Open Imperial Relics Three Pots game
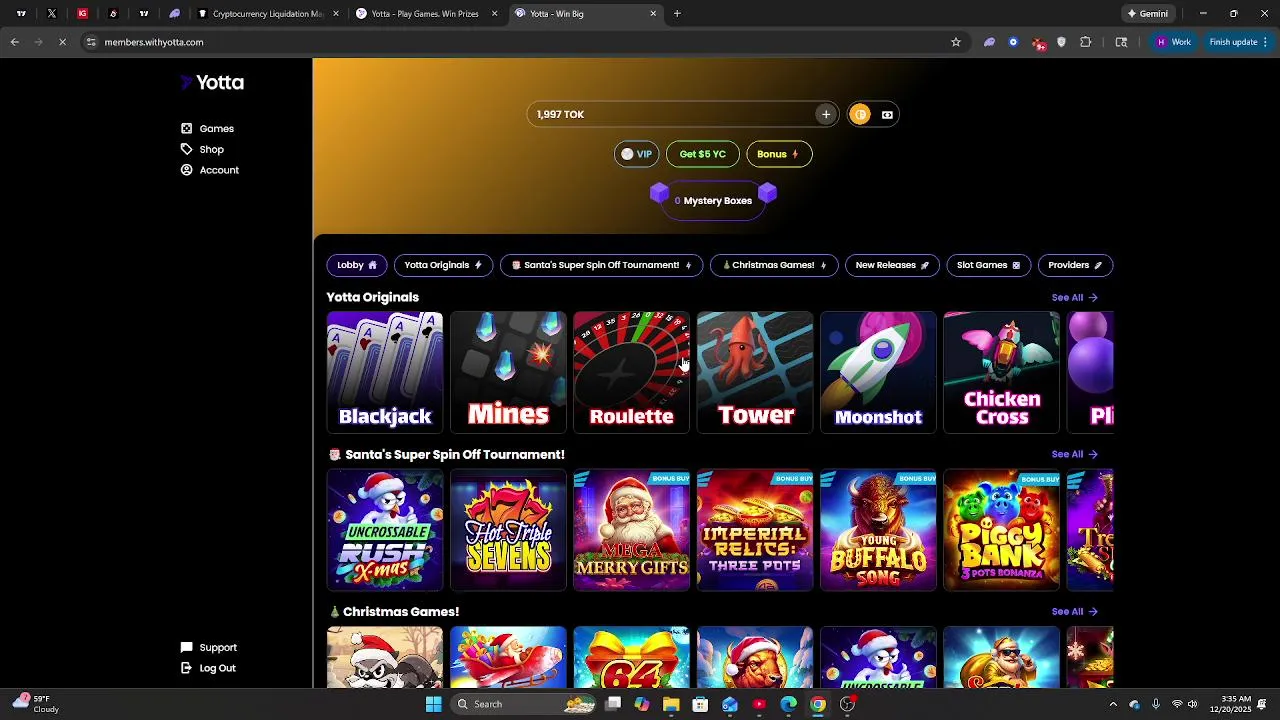 (755, 530)
